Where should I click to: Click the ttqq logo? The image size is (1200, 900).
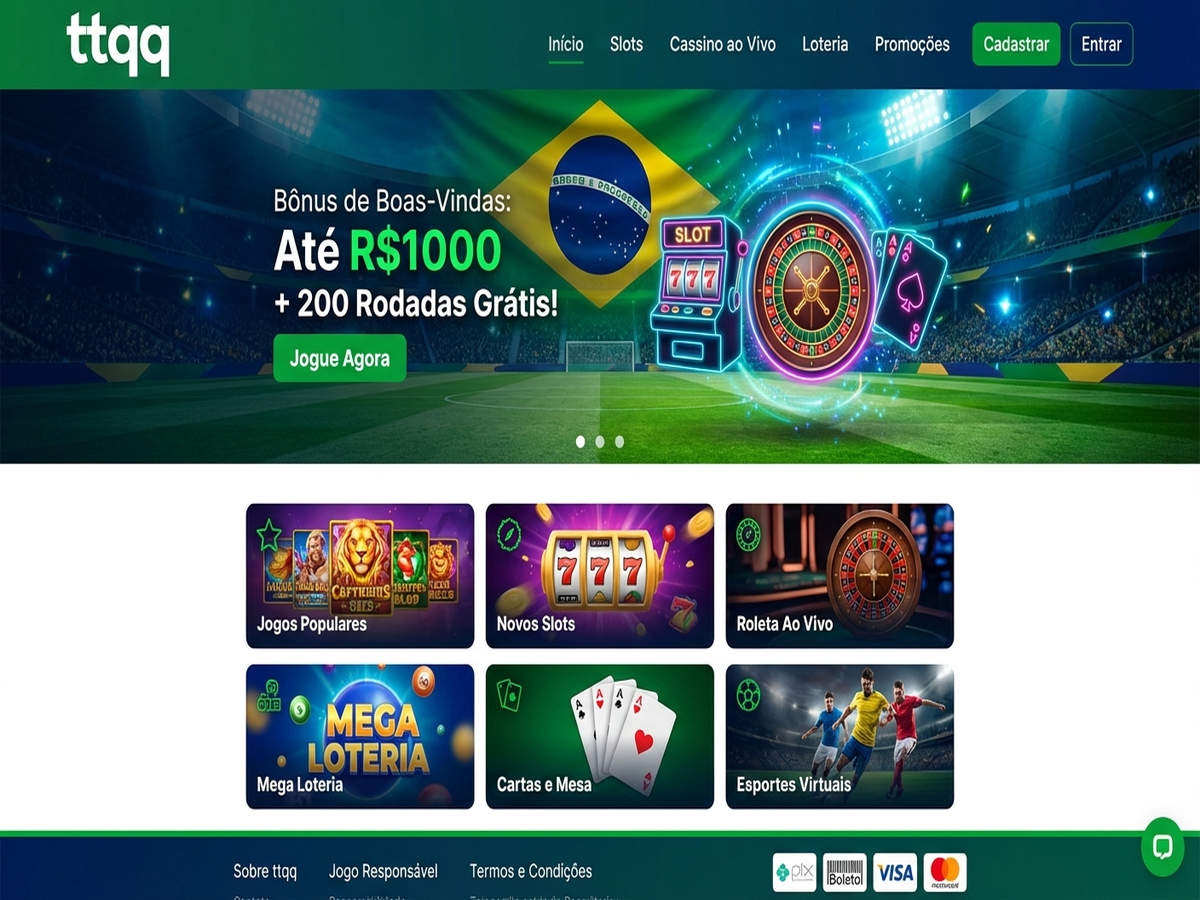coord(118,44)
